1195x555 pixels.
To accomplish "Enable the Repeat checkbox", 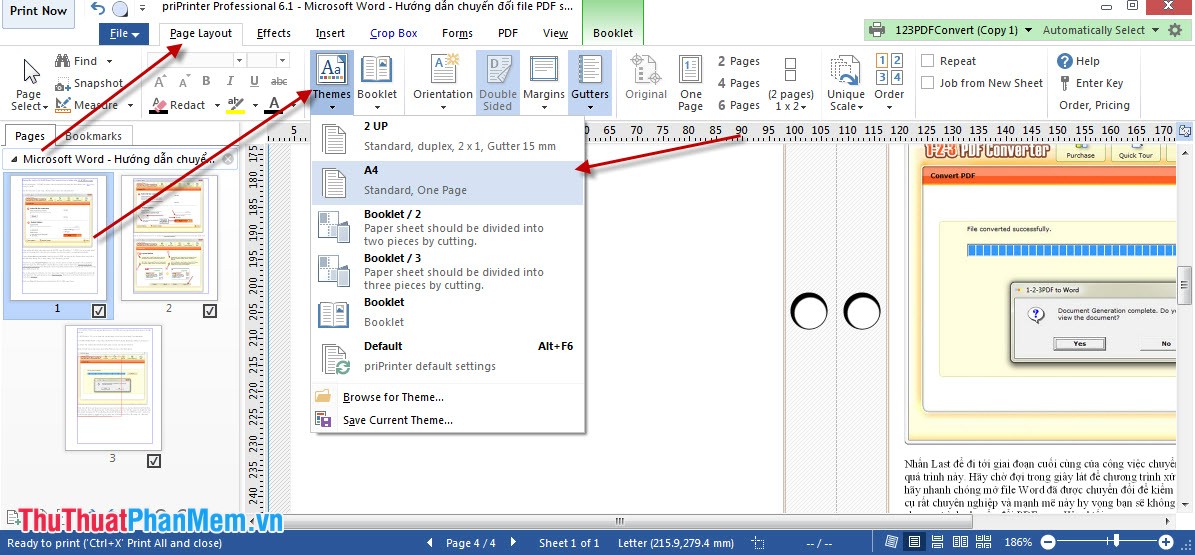I will [x=928, y=61].
